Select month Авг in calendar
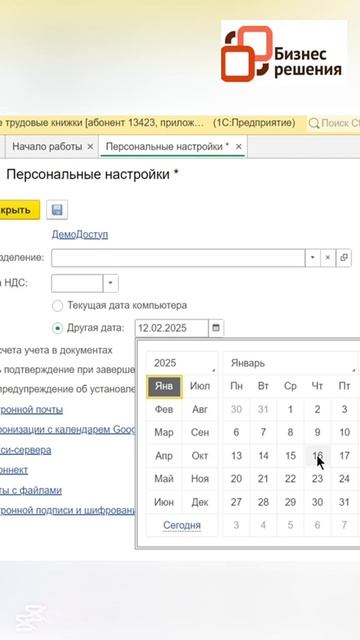The height and width of the screenshot is (640, 360). pos(200,409)
